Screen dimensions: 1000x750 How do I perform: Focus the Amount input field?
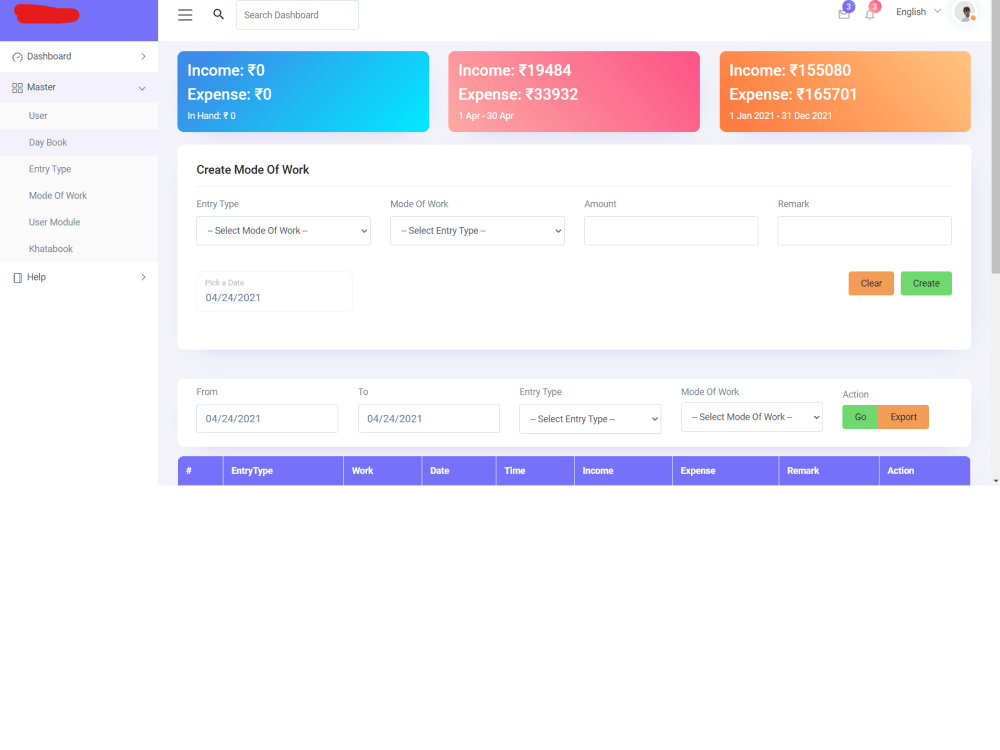(x=671, y=230)
